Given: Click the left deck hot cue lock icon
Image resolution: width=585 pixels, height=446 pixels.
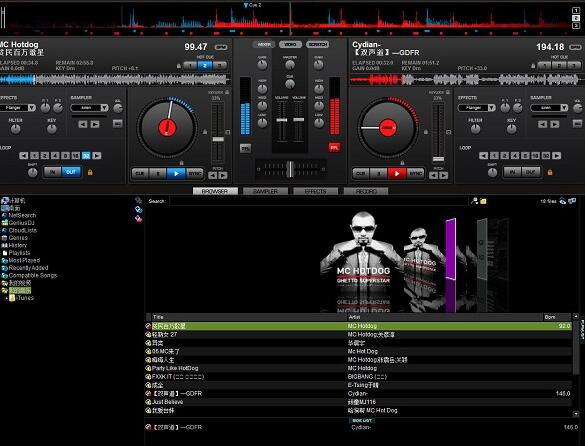Looking at the screenshot, I should [x=179, y=66].
